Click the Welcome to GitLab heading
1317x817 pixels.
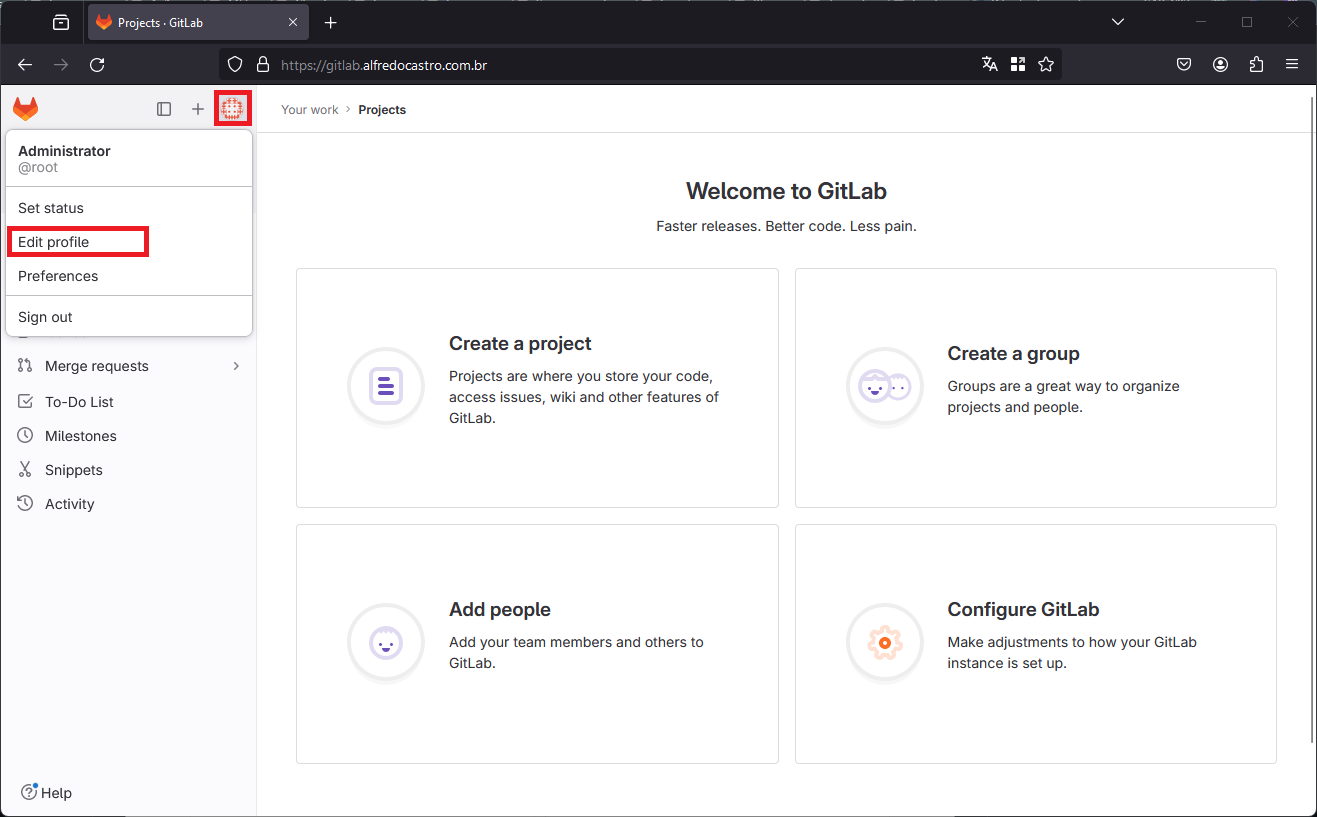[786, 191]
